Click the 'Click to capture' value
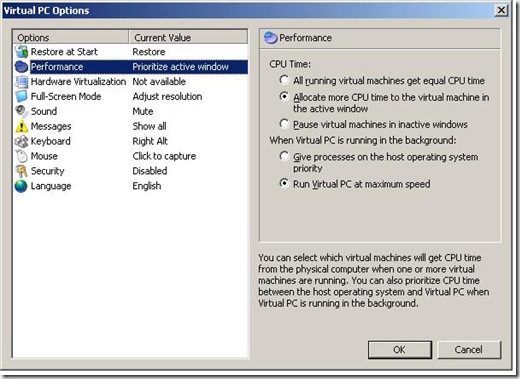 tap(164, 156)
